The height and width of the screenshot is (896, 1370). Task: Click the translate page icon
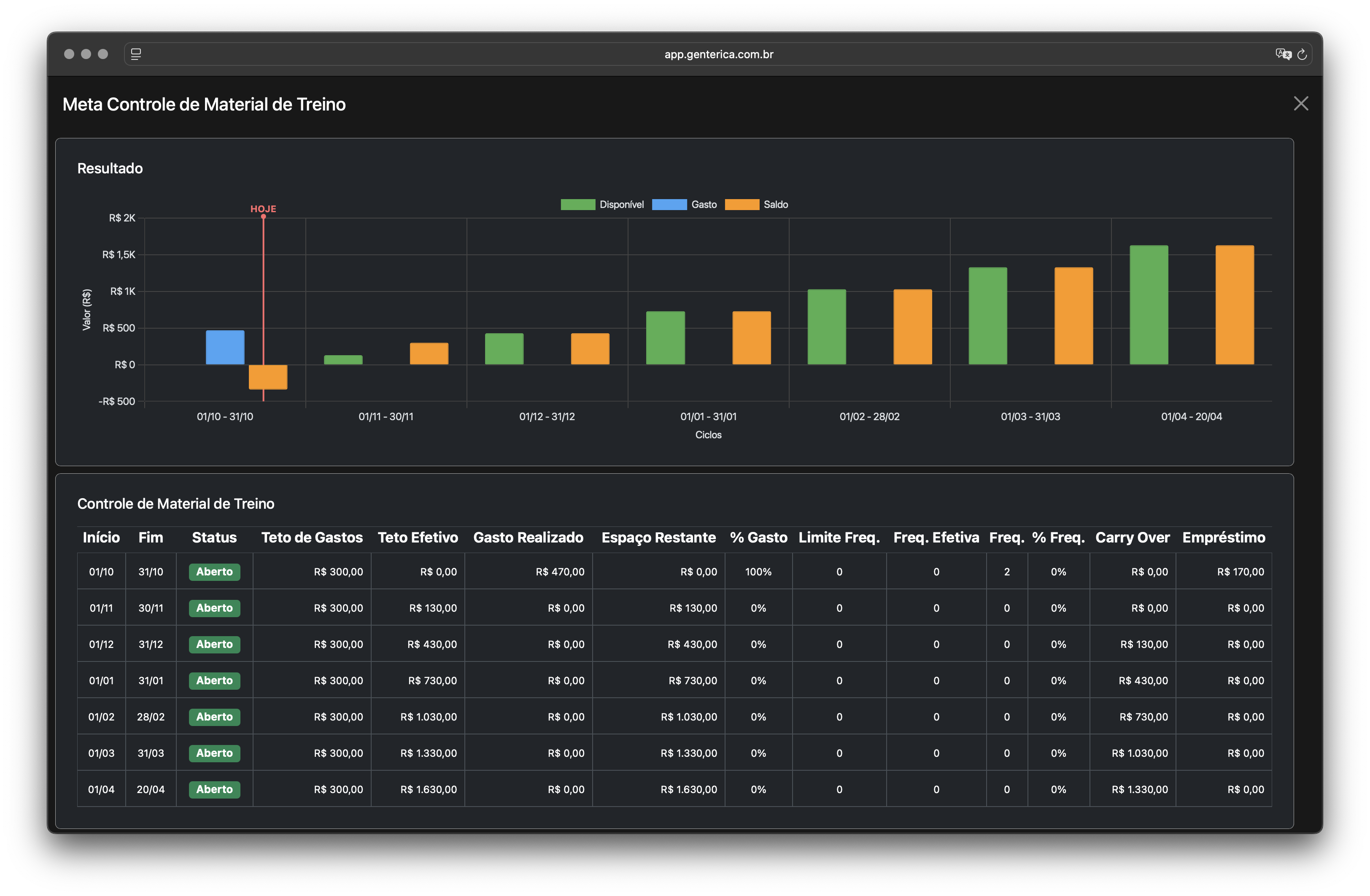click(1283, 54)
